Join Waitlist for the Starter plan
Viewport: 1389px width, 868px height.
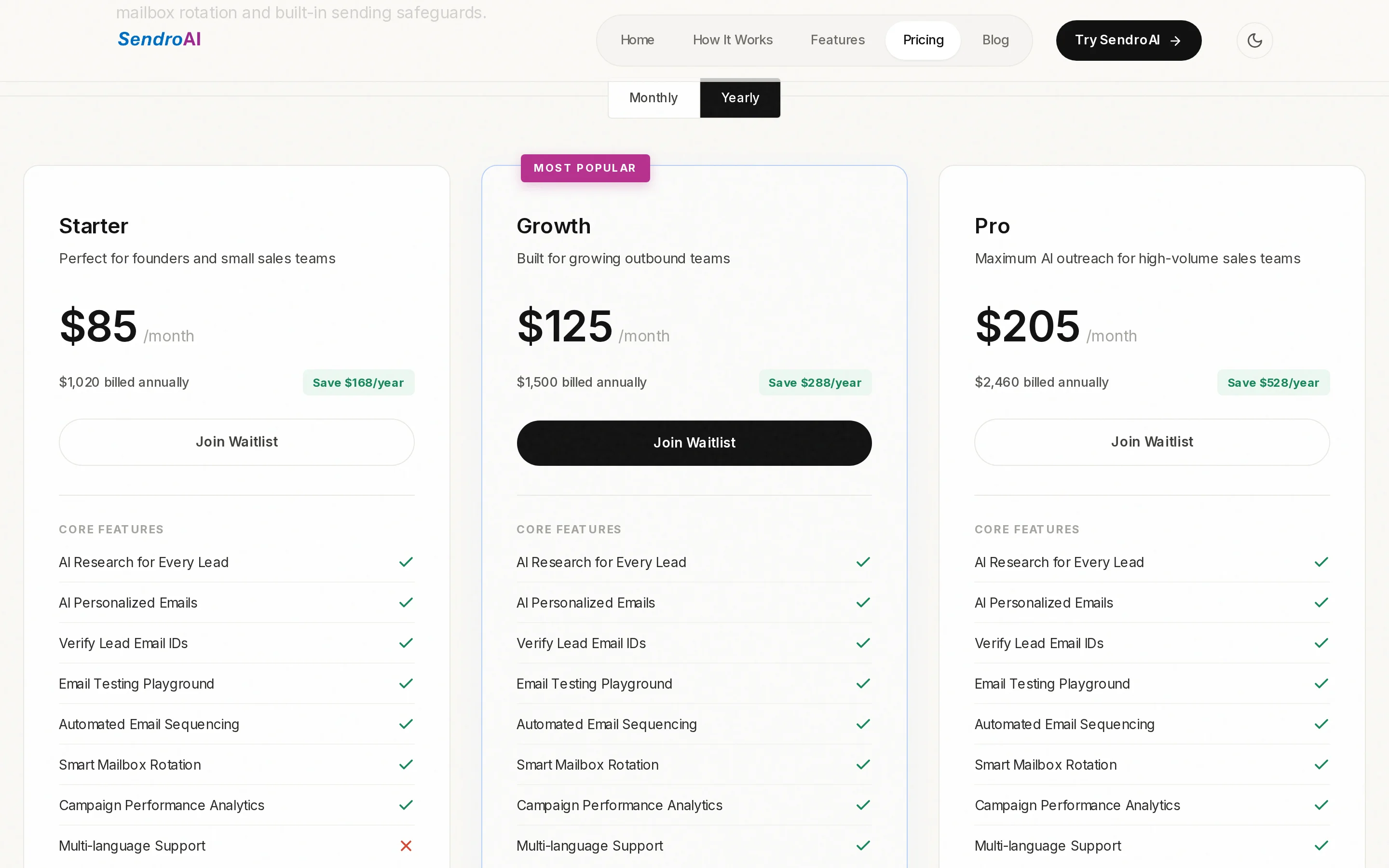(x=236, y=442)
